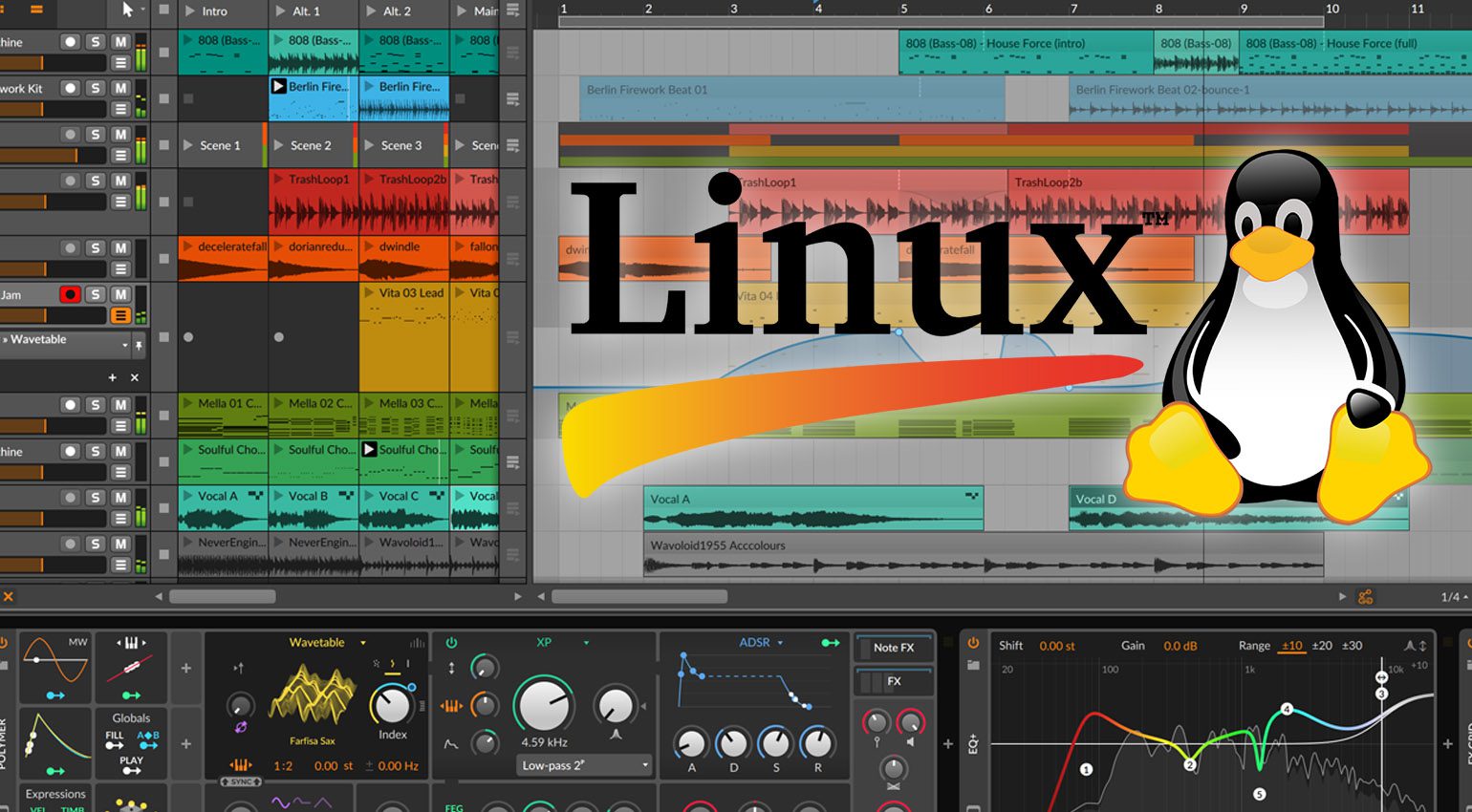Stop clips on the work Kit track row
Viewport: 1472px width, 812px height.
click(x=163, y=98)
